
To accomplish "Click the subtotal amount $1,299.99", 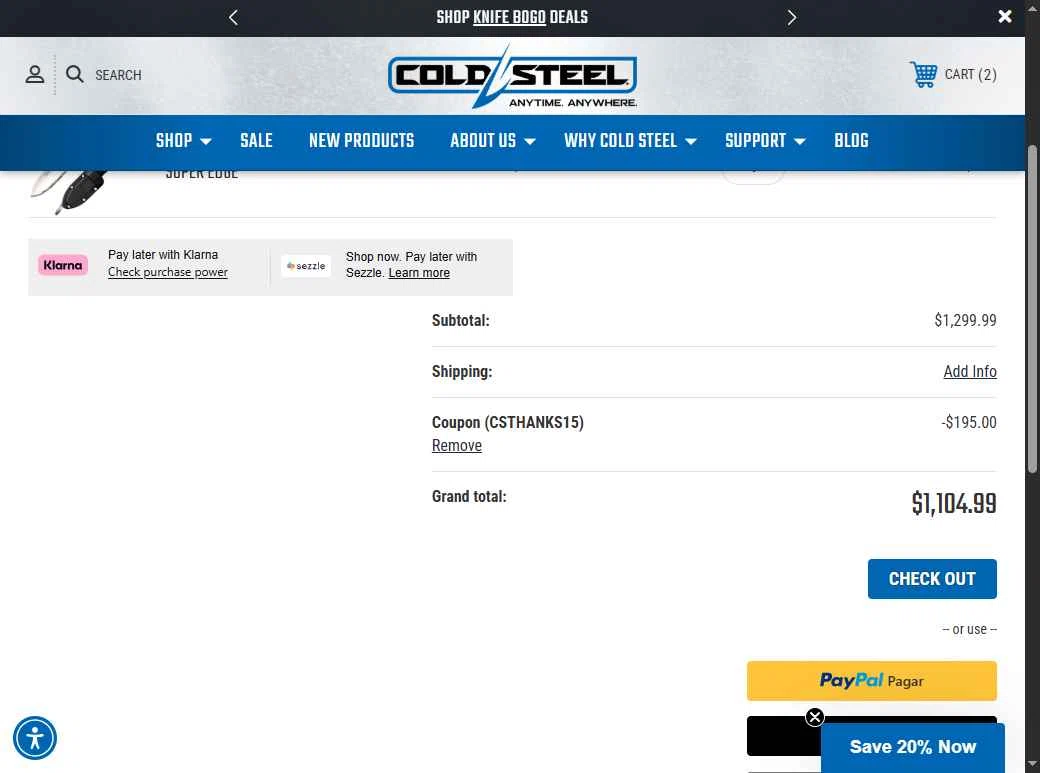I will (x=965, y=320).
